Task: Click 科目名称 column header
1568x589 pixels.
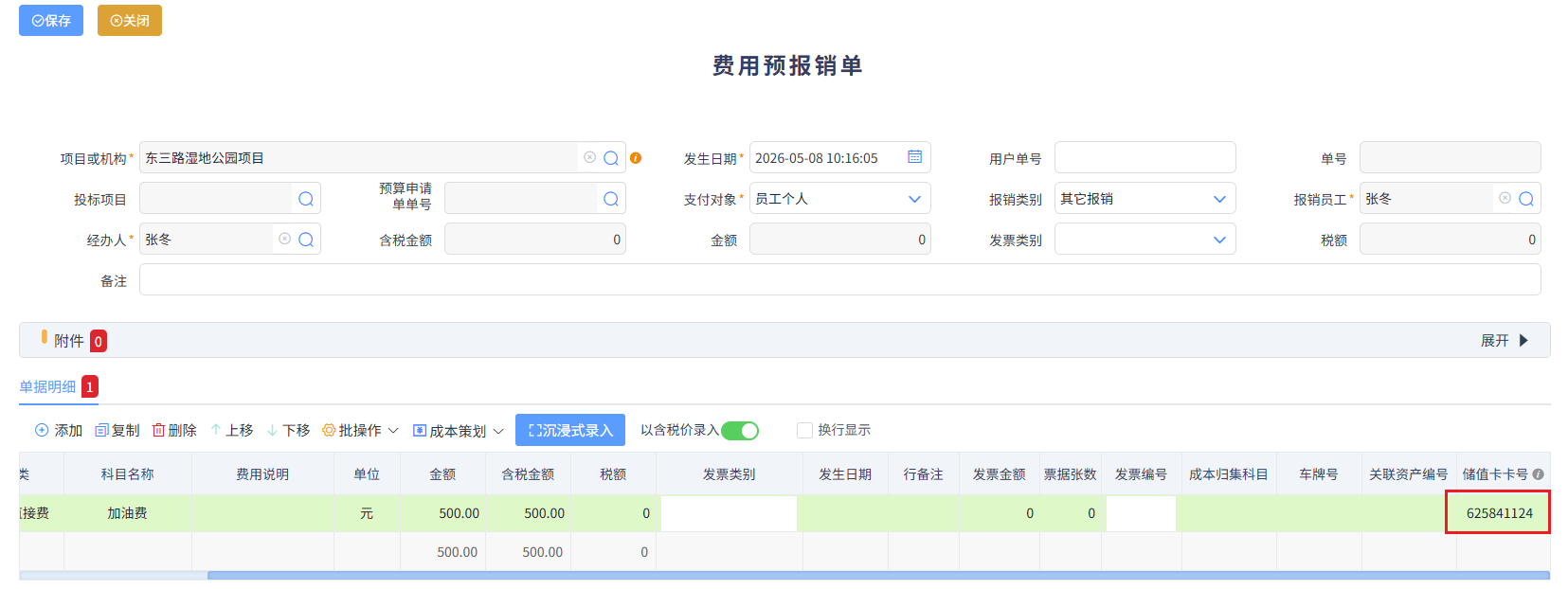Action: (128, 473)
